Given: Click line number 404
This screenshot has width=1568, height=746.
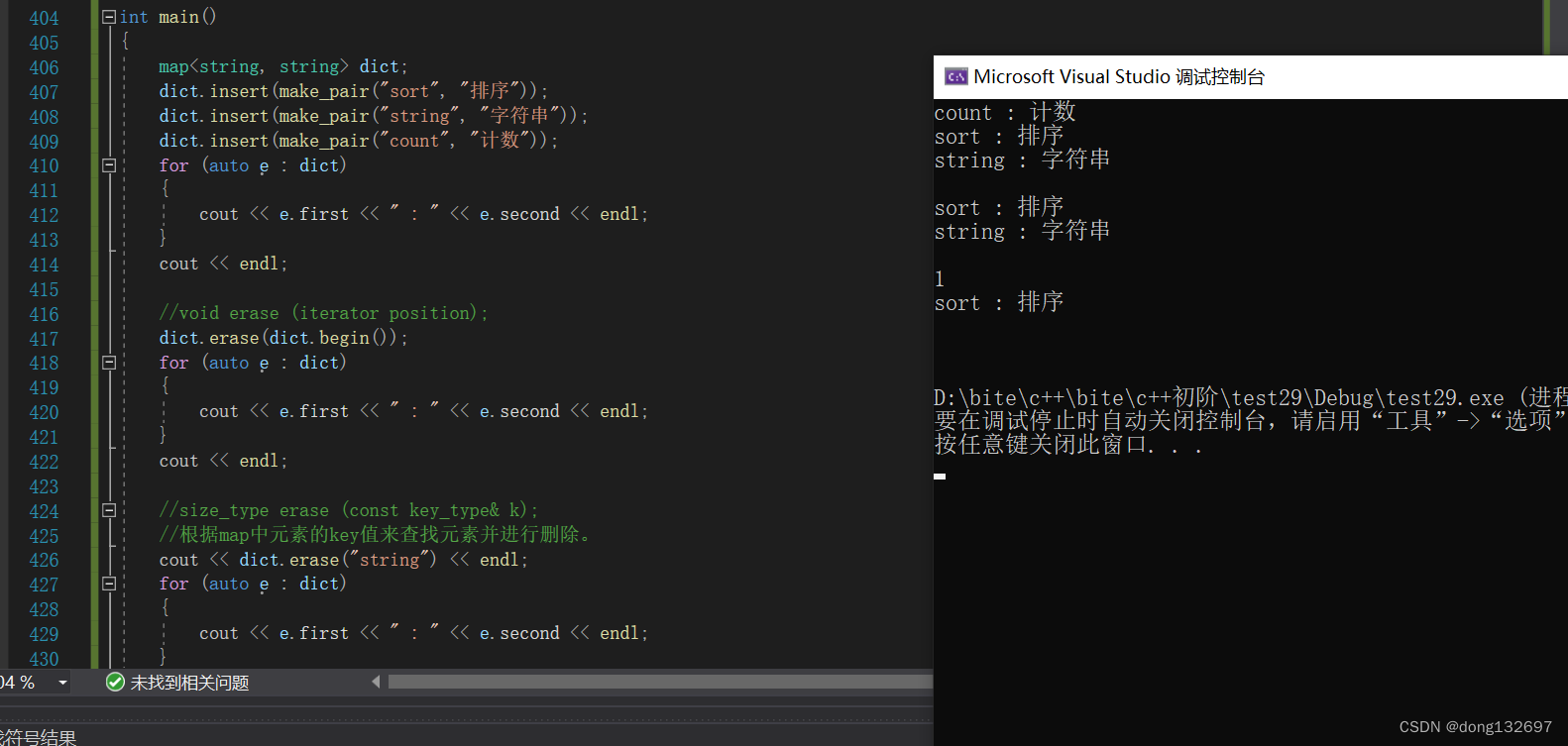Looking at the screenshot, I should pos(44,18).
